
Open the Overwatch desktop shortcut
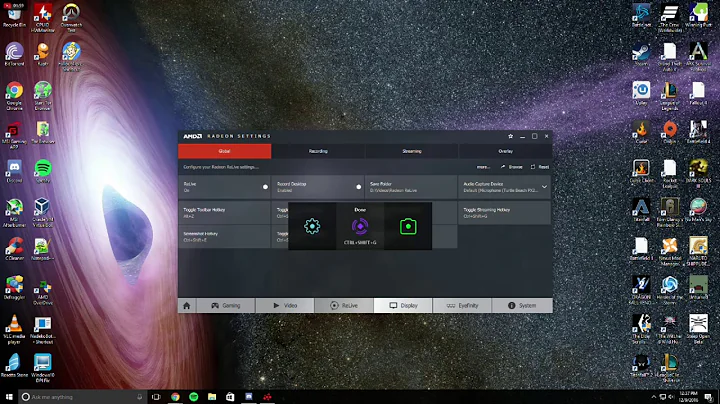tap(71, 17)
